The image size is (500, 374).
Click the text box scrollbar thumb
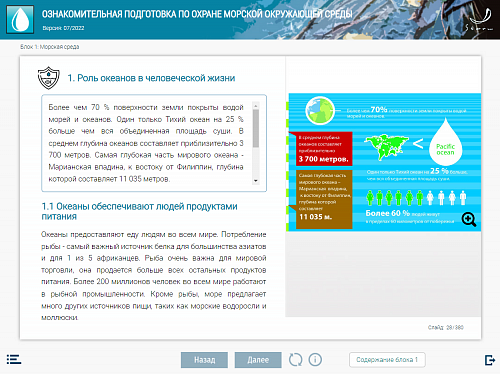[256, 128]
